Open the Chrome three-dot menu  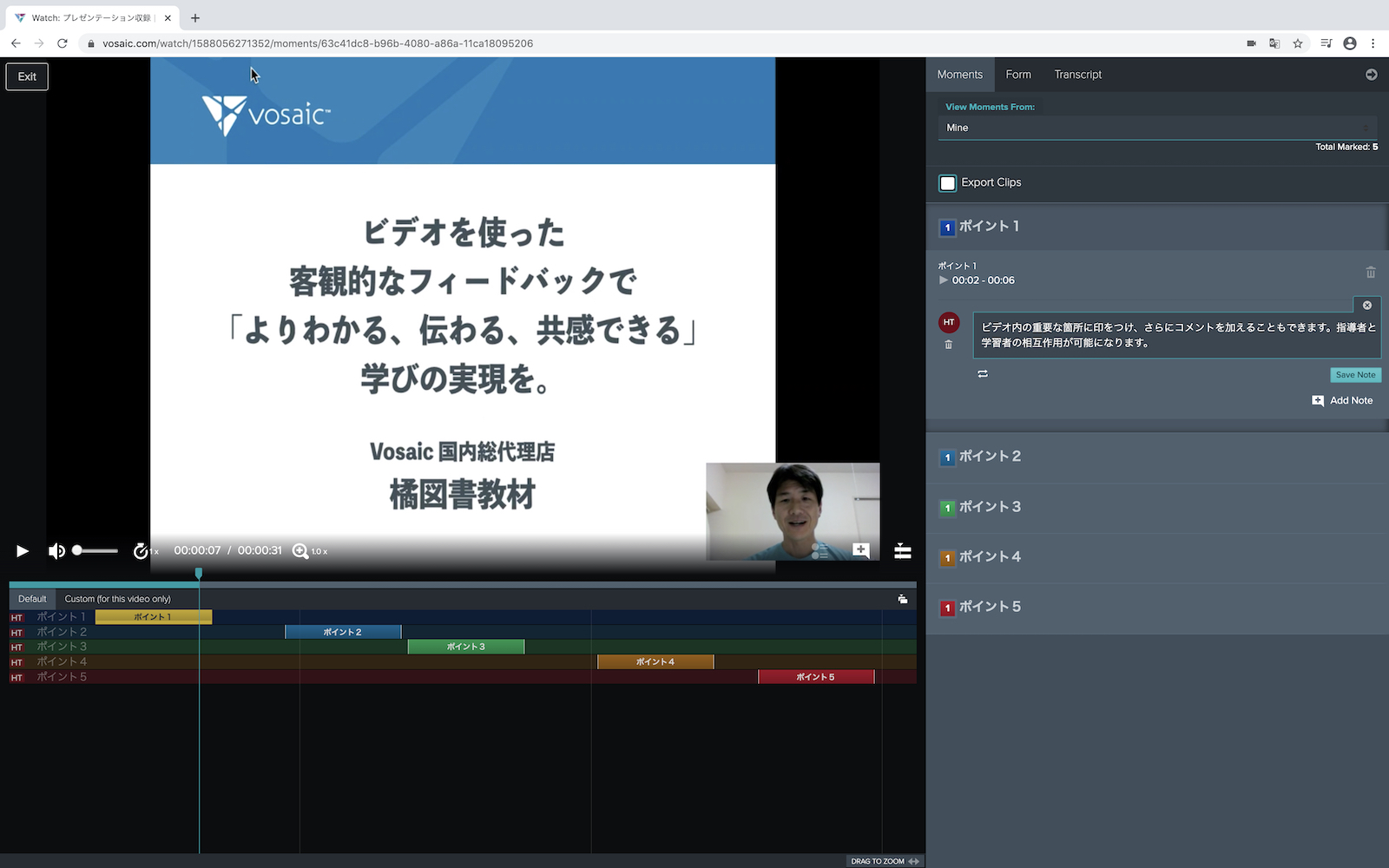click(x=1373, y=43)
